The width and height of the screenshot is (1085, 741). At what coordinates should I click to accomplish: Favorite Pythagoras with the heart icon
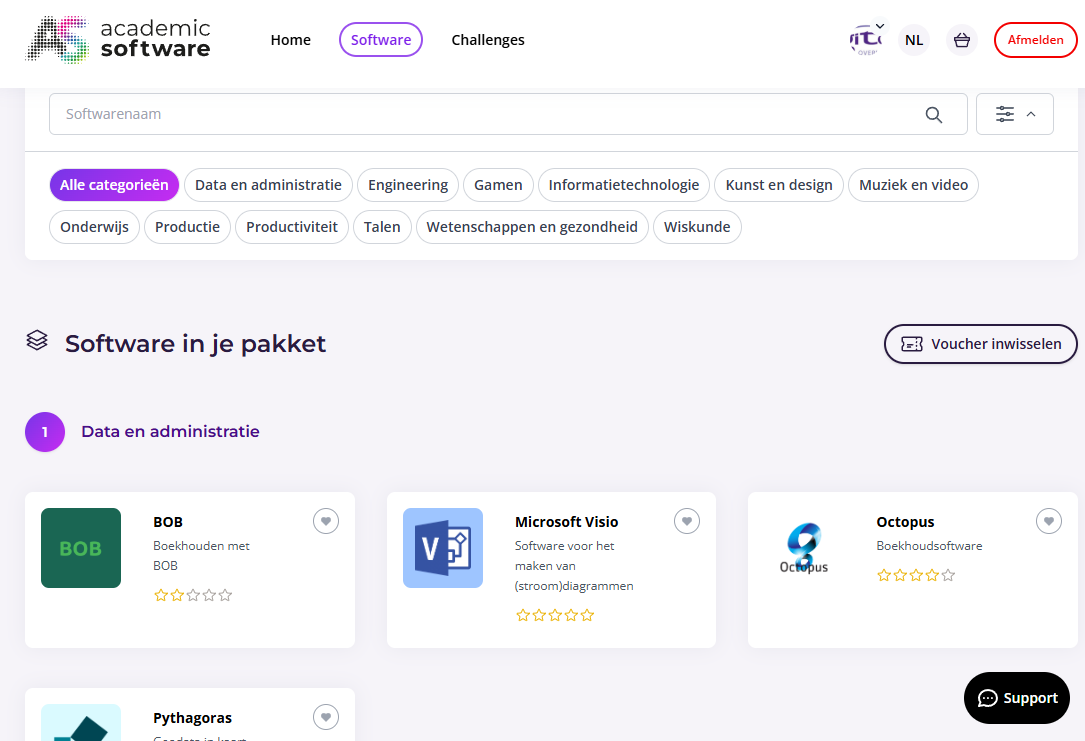click(326, 717)
